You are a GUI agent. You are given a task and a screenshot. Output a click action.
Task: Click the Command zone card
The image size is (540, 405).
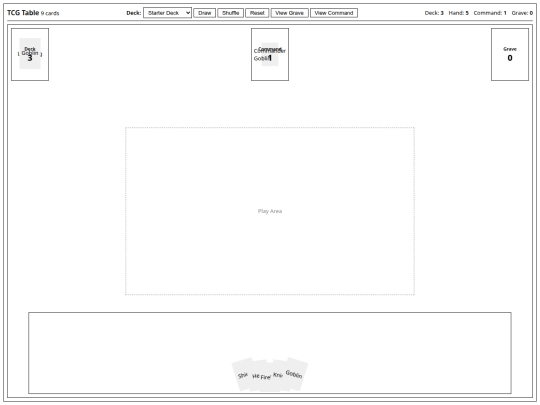click(270, 54)
